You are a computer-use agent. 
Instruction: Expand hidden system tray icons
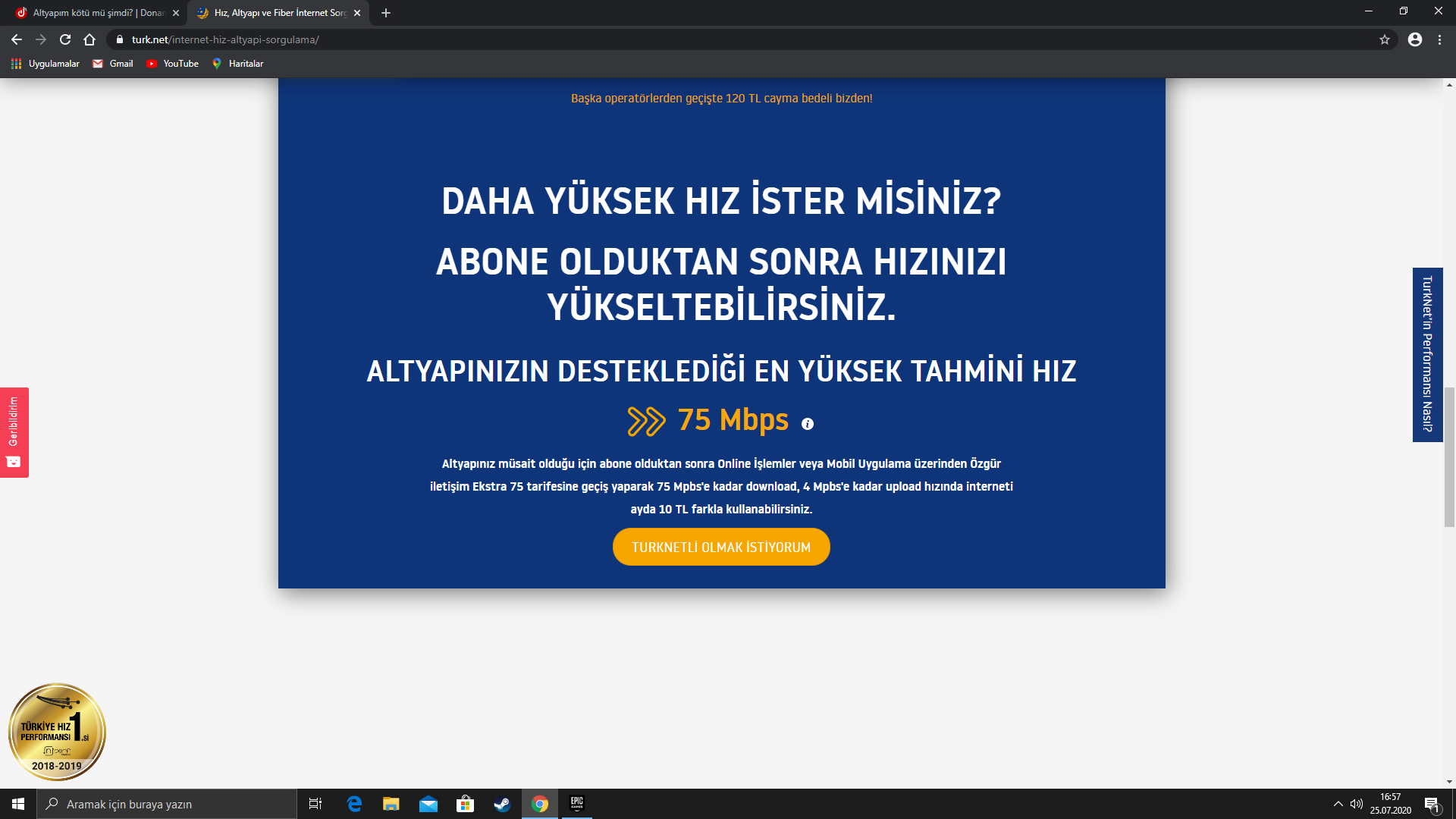coord(1338,804)
